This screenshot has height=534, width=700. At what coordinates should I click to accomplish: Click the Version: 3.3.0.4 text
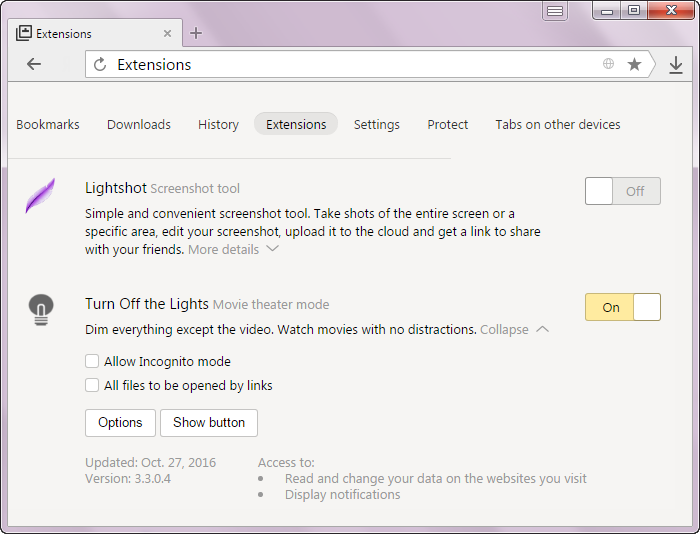pos(128,479)
